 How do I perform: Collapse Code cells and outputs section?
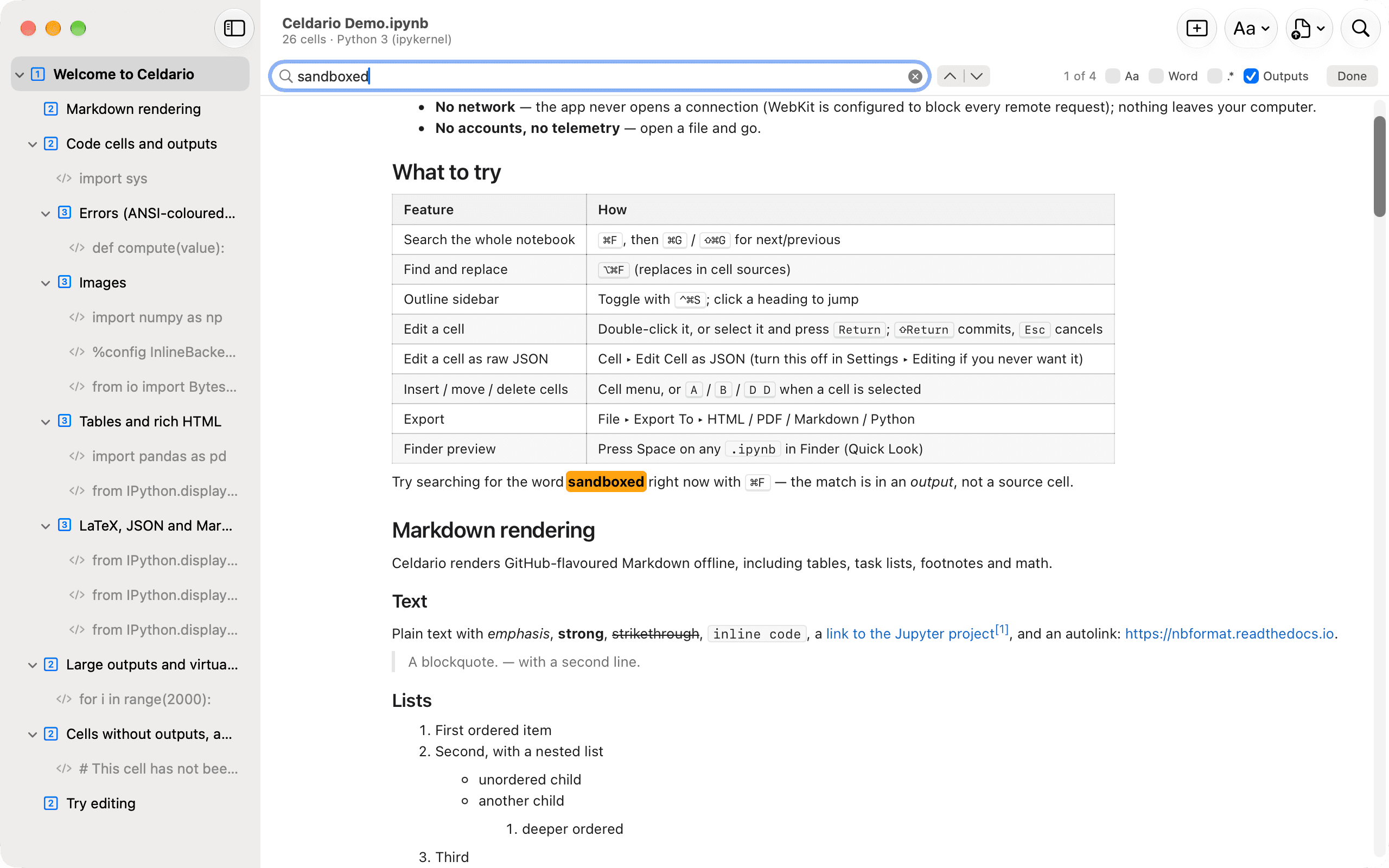click(33, 144)
